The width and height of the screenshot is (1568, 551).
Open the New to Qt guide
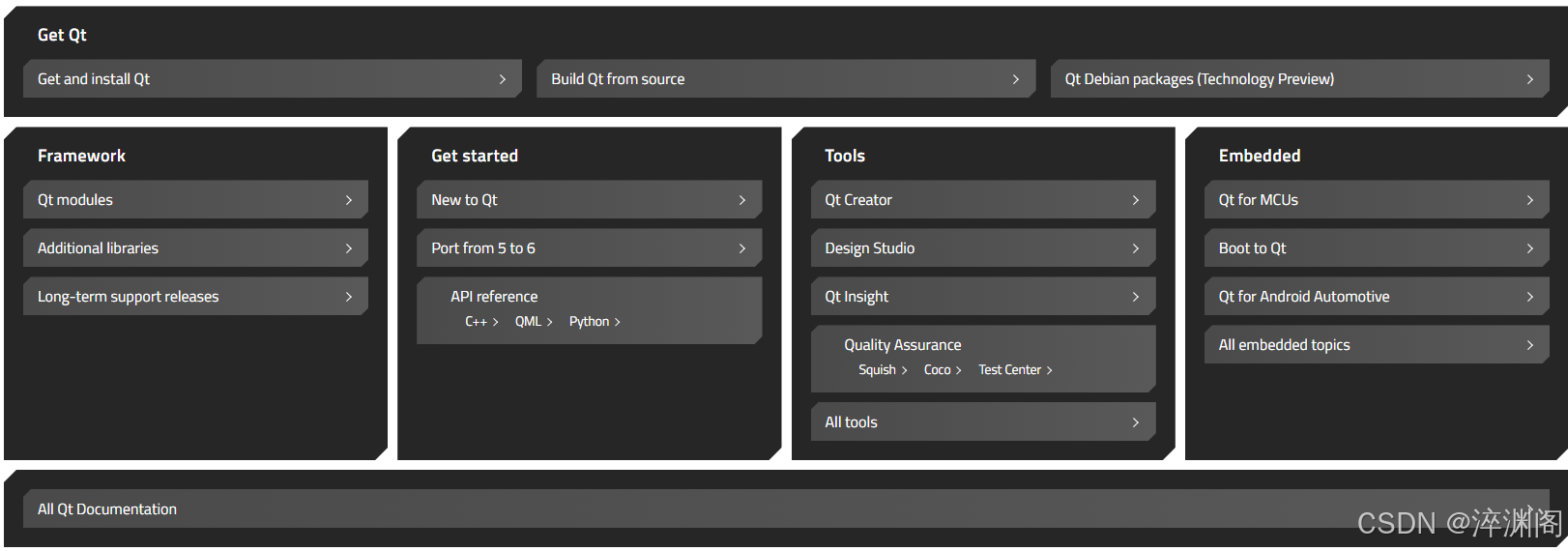pyautogui.click(x=589, y=200)
